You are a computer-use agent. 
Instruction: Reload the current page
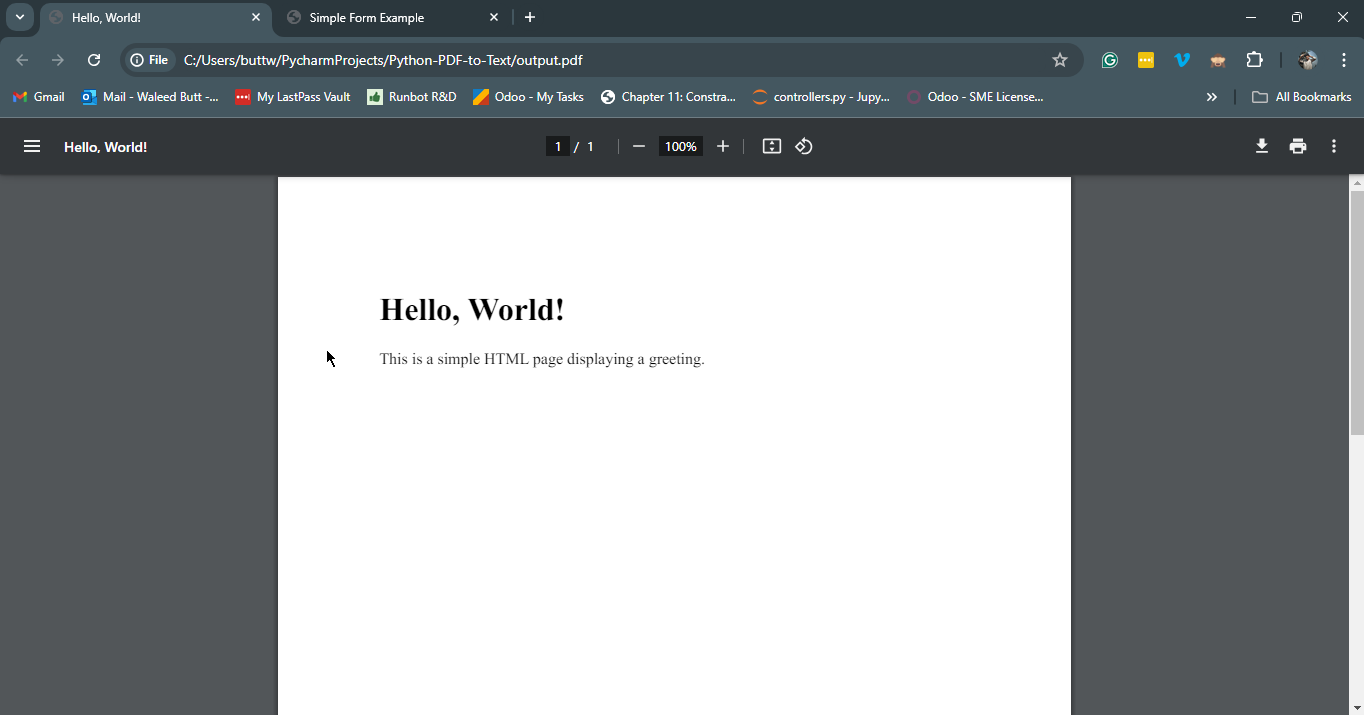[94, 60]
